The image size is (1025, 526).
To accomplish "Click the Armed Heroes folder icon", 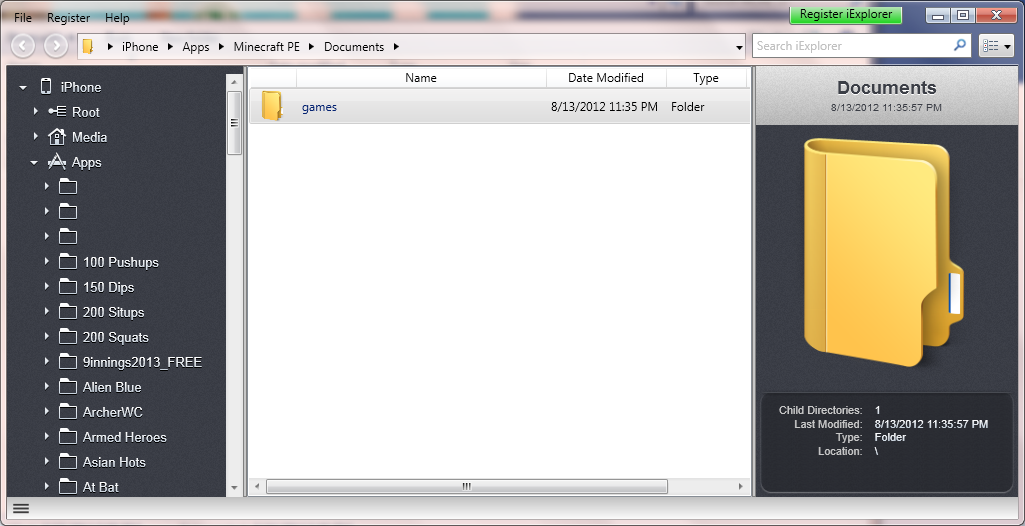I will [x=68, y=436].
